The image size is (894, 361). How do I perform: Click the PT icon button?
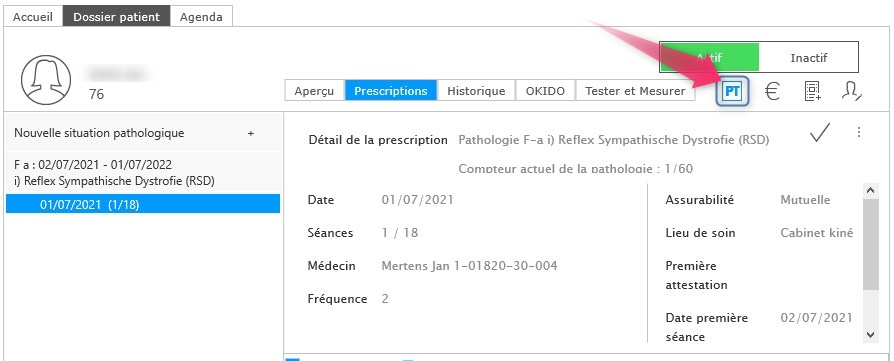[732, 91]
